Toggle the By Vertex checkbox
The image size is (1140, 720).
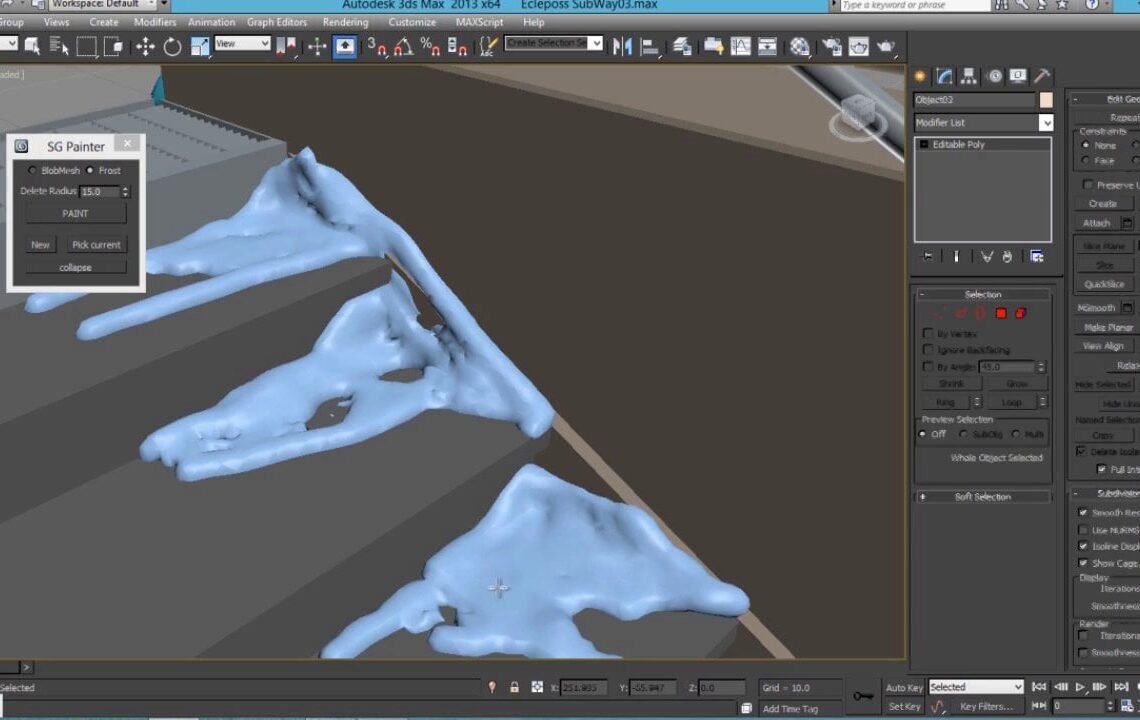928,333
